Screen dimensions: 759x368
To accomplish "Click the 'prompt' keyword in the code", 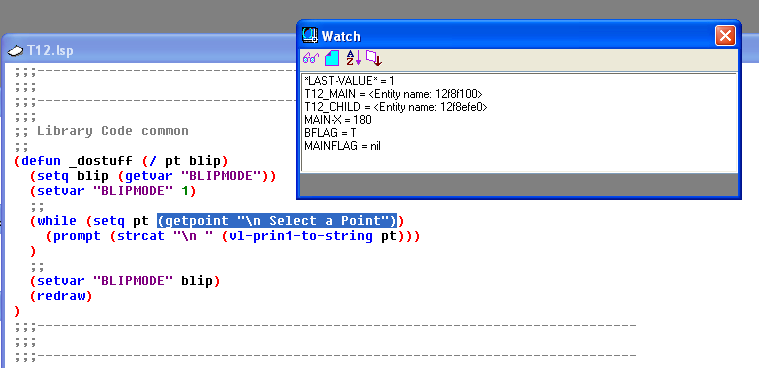I will click(x=76, y=236).
